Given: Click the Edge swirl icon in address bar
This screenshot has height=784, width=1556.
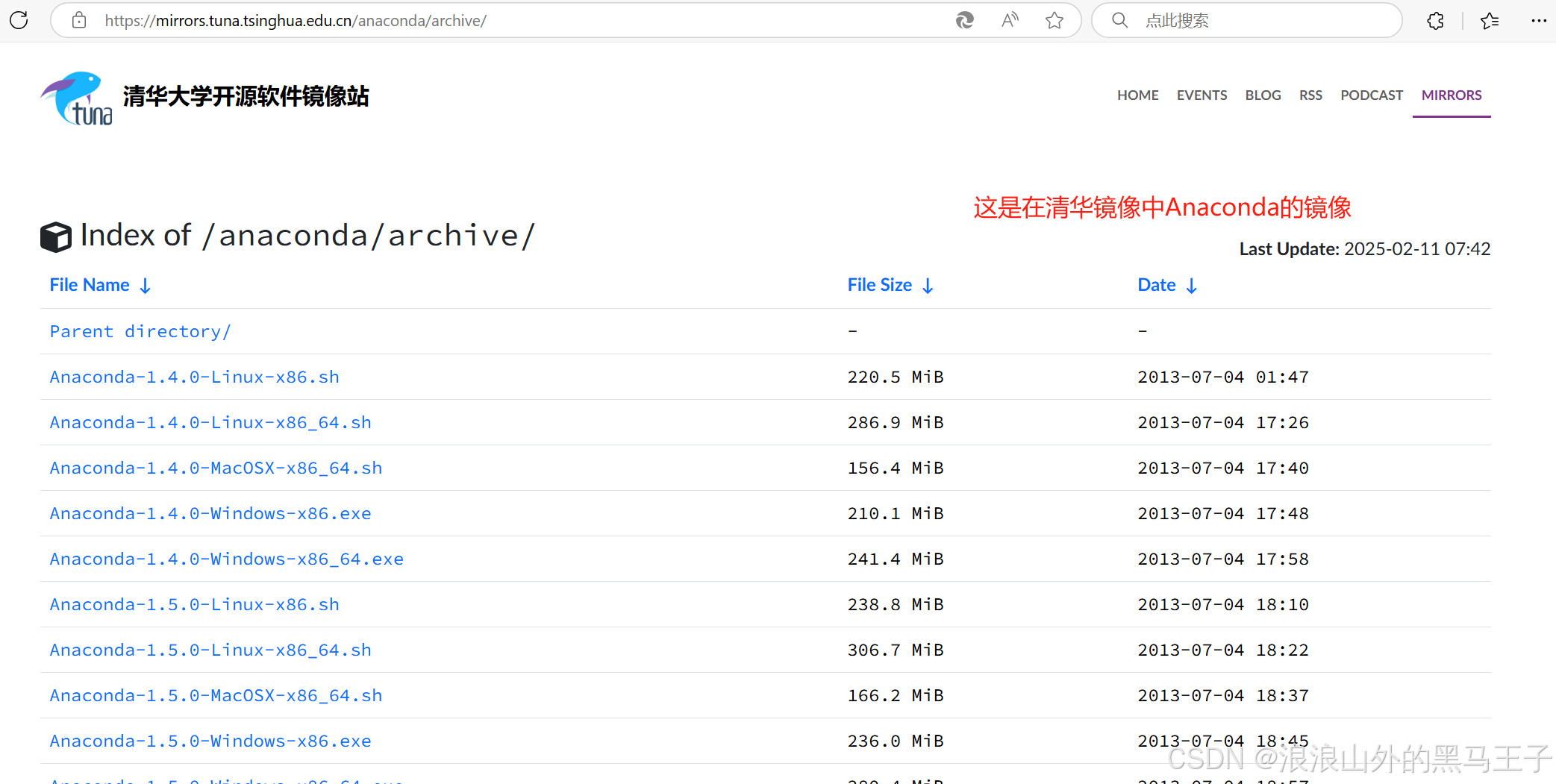Looking at the screenshot, I should pyautogui.click(x=965, y=20).
